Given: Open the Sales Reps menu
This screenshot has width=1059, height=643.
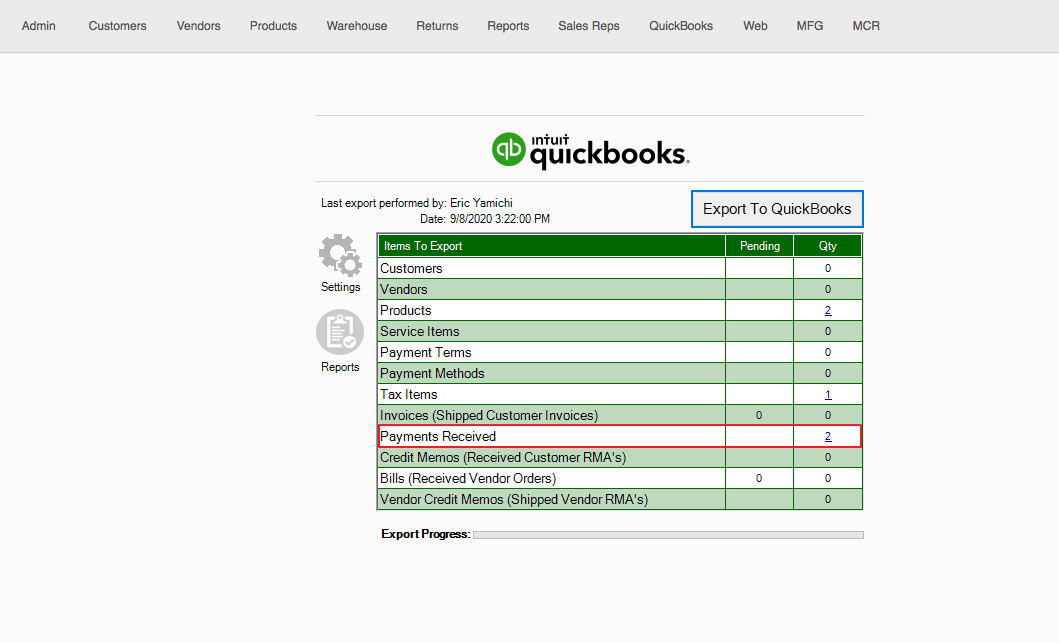Looking at the screenshot, I should tap(589, 26).
